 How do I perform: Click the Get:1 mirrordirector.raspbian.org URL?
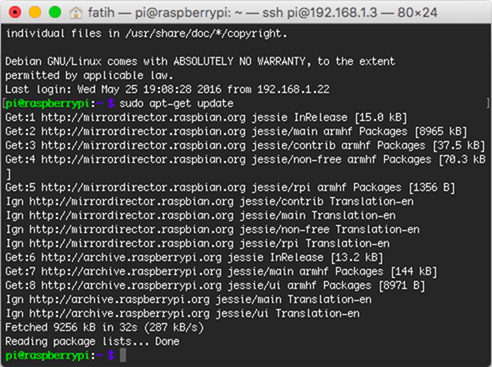pyautogui.click(x=143, y=118)
